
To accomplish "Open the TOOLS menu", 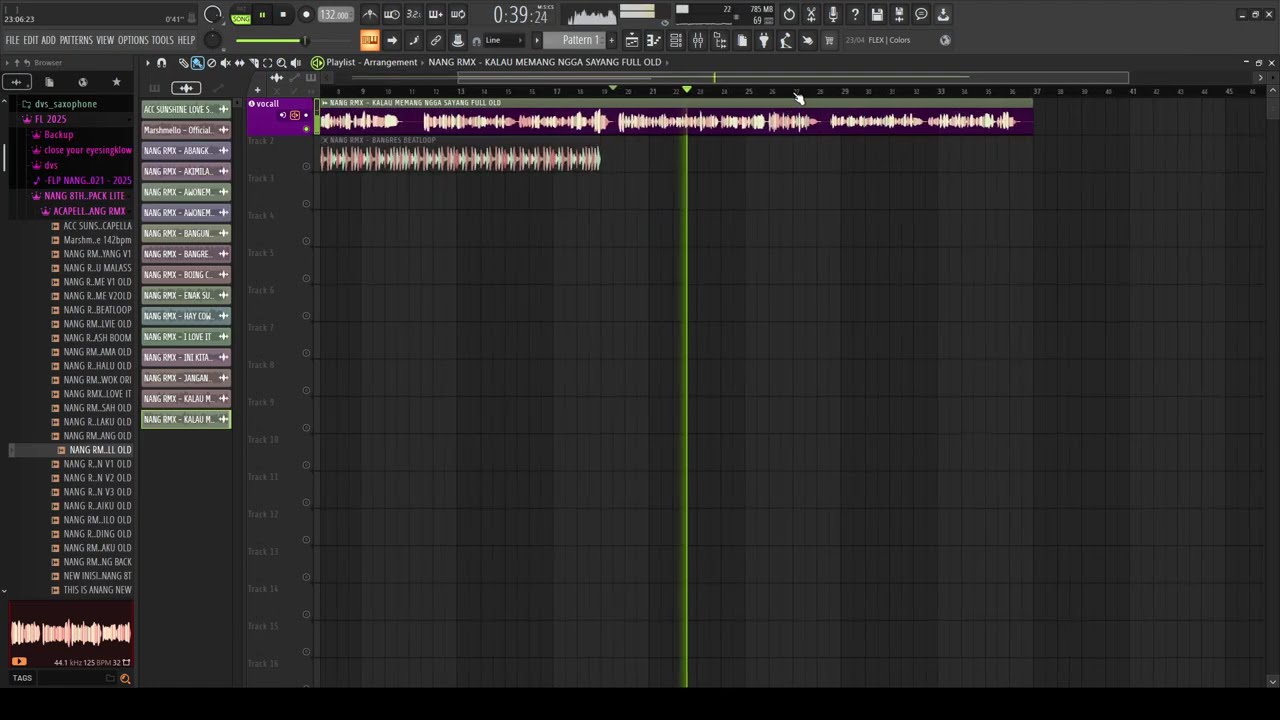I will 163,40.
